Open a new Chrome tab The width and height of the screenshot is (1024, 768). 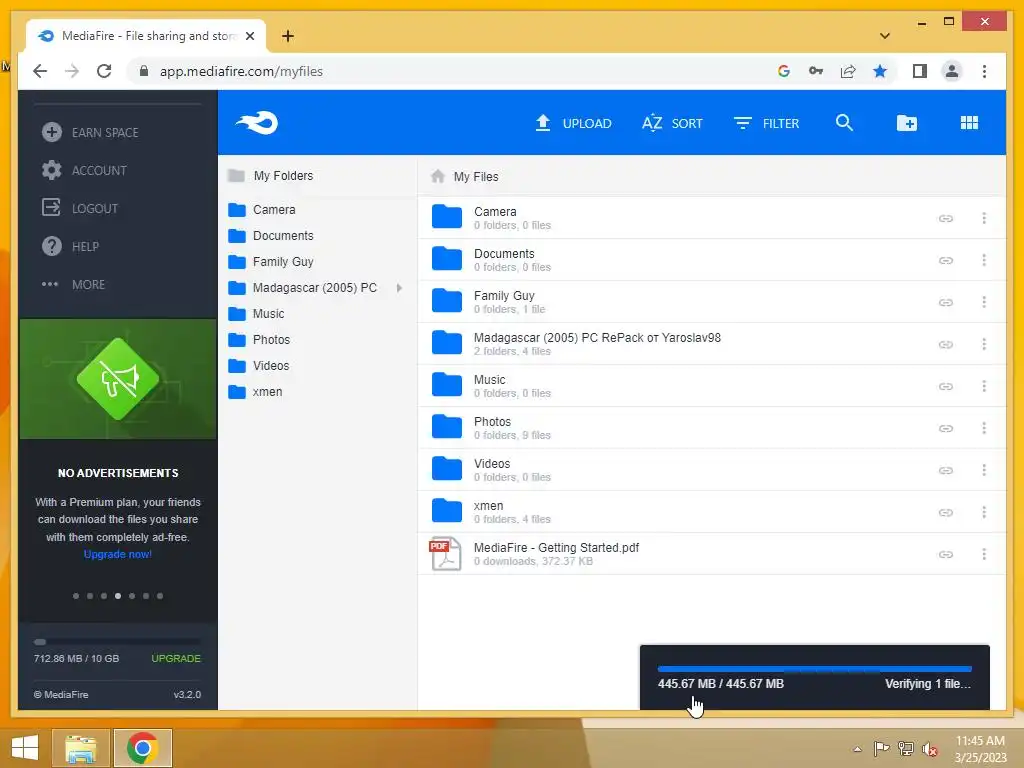[288, 36]
